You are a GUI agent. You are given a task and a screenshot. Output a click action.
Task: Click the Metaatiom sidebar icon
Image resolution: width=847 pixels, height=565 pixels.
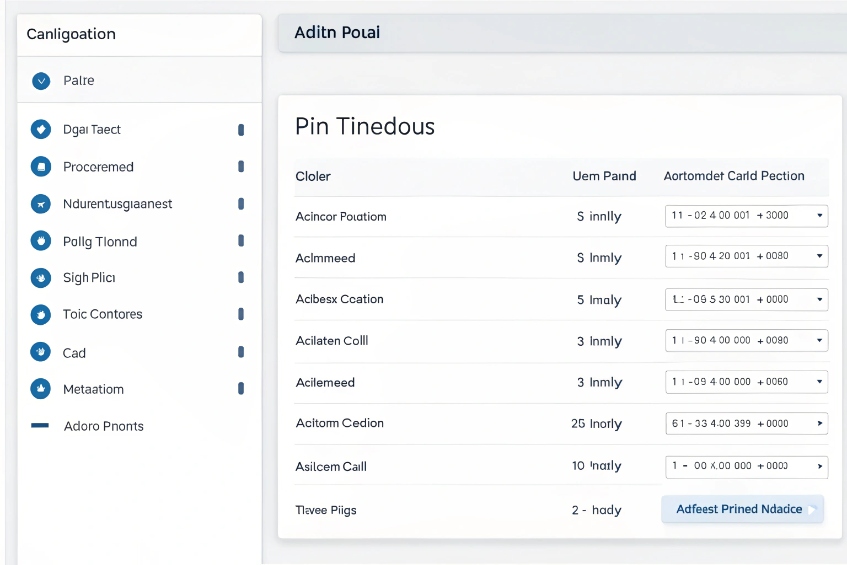coord(41,389)
